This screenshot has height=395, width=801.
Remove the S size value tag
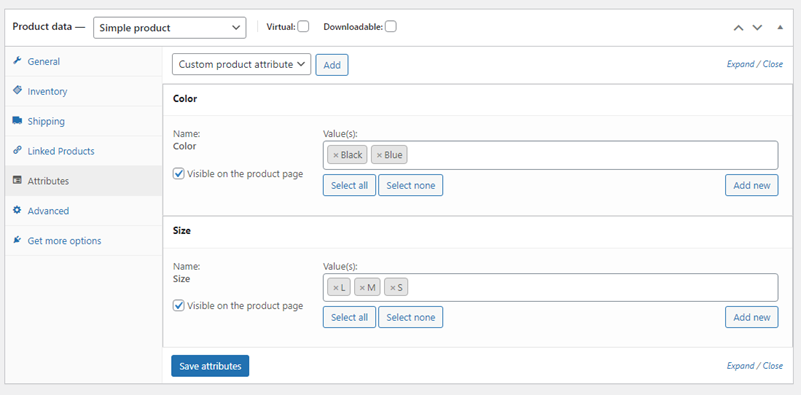393,288
